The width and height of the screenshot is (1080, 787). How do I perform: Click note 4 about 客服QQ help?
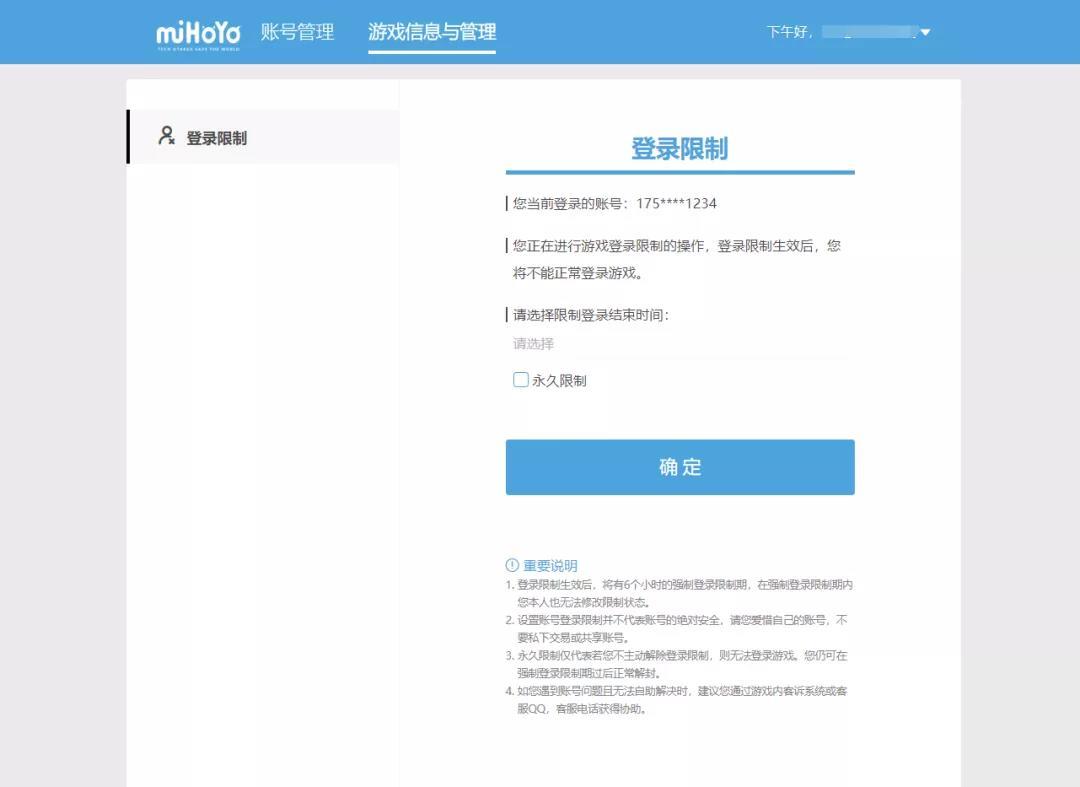(x=676, y=700)
